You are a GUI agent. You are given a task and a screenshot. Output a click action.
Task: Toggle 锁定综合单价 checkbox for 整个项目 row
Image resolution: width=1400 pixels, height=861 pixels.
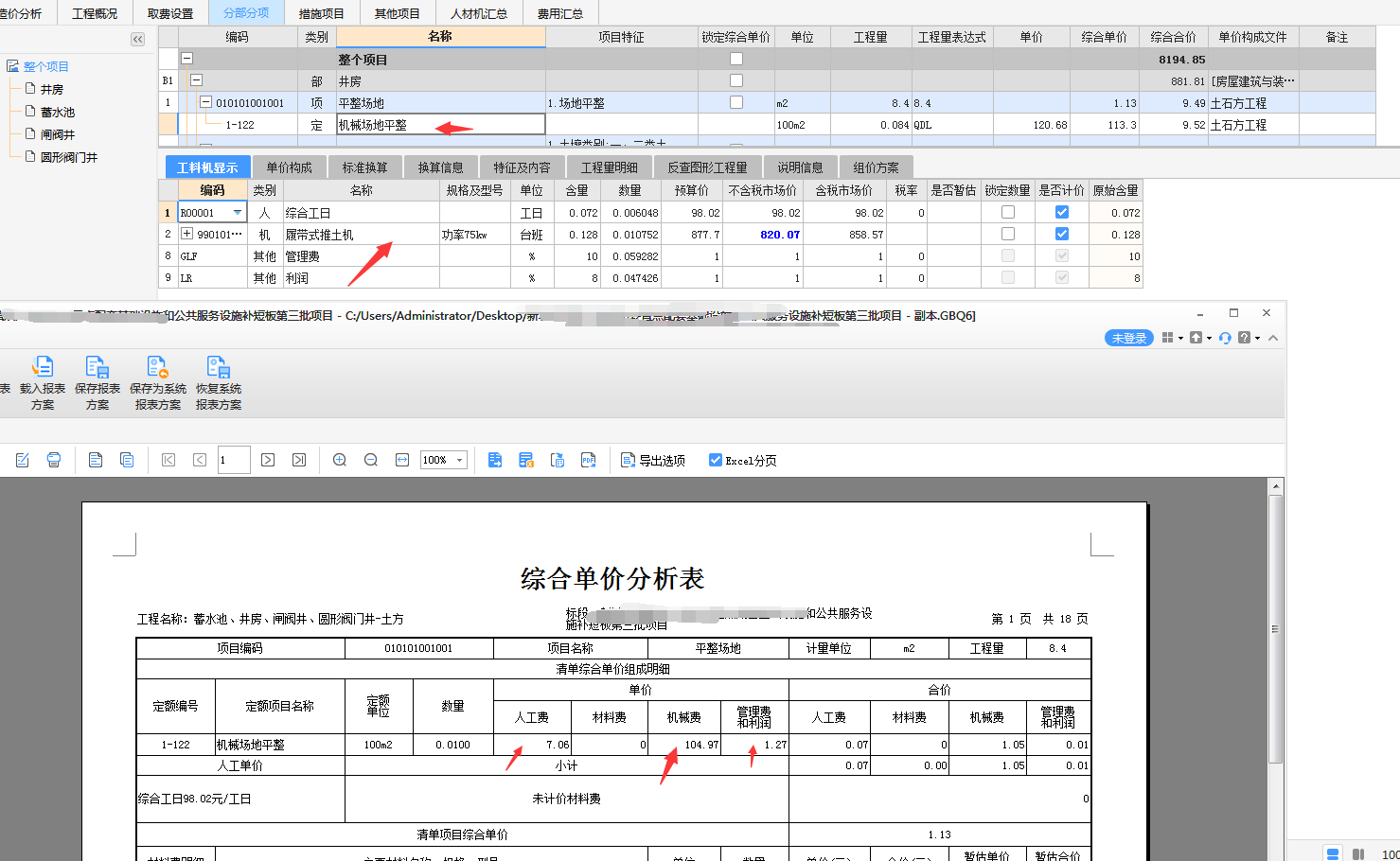736,59
